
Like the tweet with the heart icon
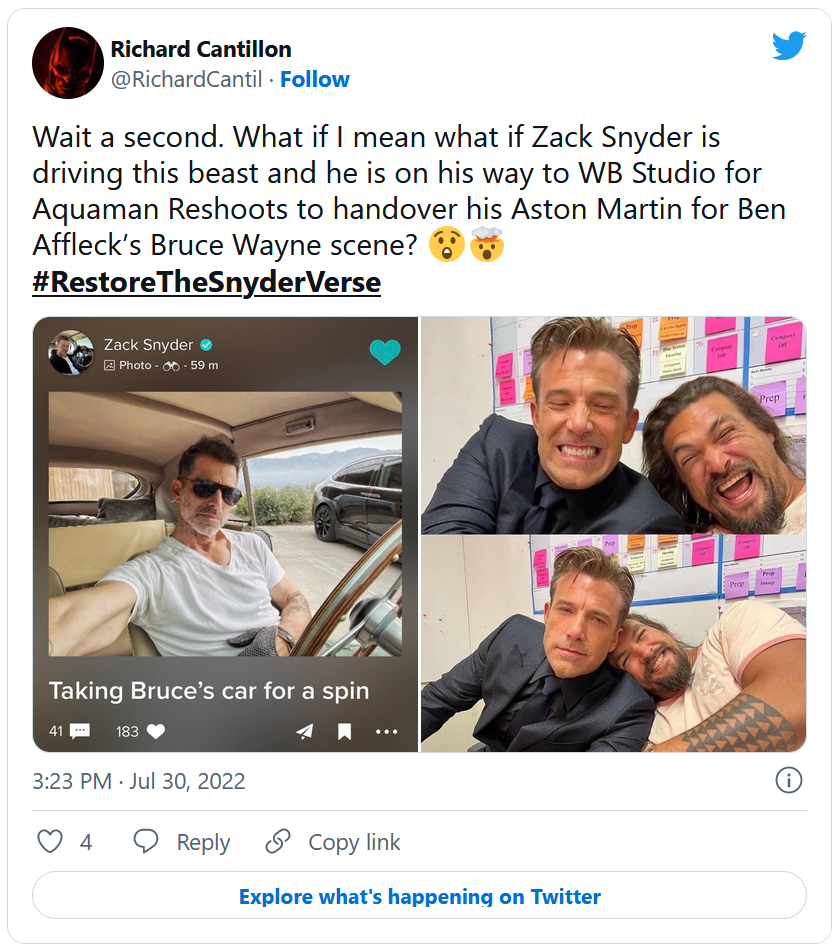50,842
